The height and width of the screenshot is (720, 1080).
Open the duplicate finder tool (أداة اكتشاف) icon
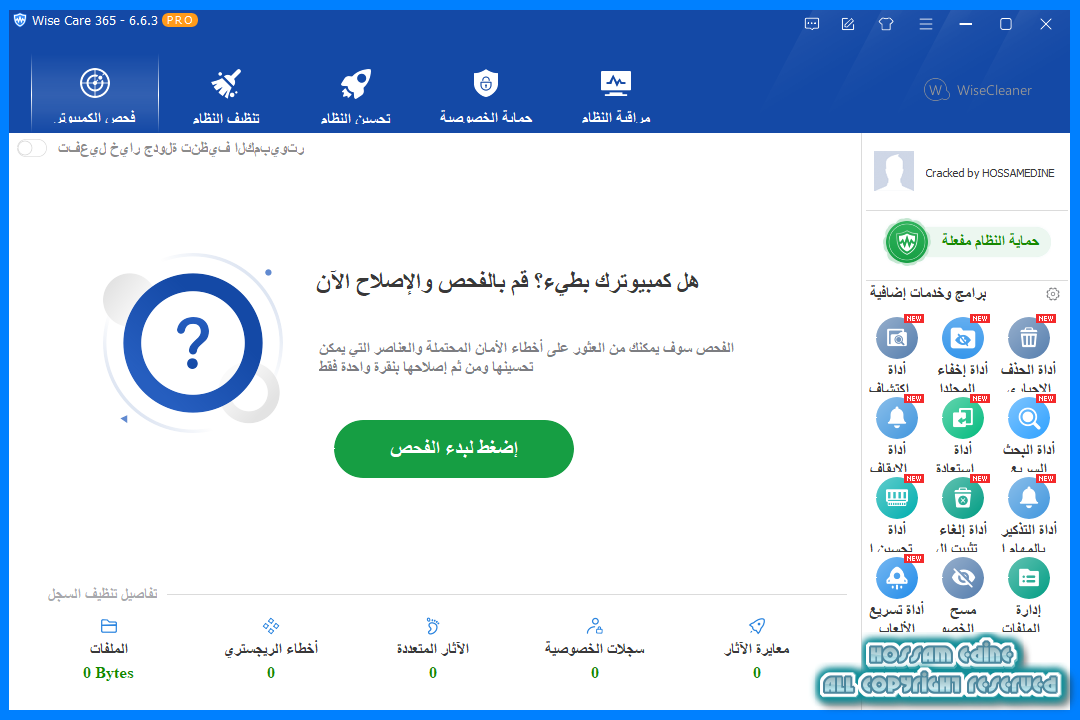897,338
